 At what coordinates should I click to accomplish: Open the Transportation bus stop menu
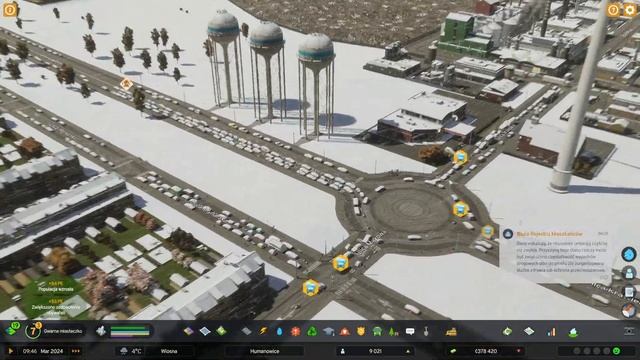[x=377, y=331]
